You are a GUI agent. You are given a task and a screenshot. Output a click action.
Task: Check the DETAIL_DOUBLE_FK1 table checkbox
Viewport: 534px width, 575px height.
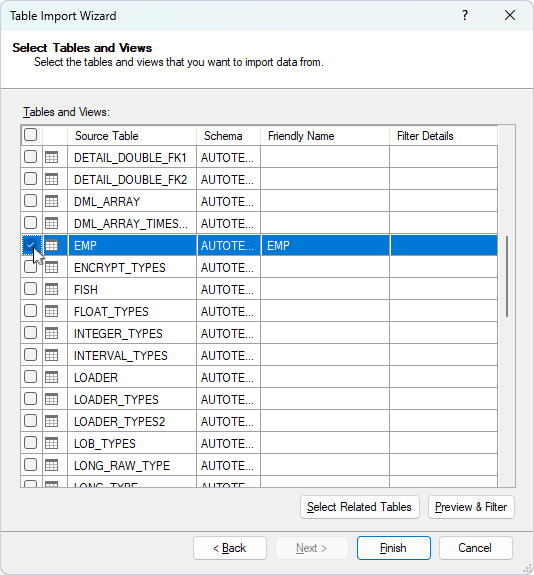[30, 157]
